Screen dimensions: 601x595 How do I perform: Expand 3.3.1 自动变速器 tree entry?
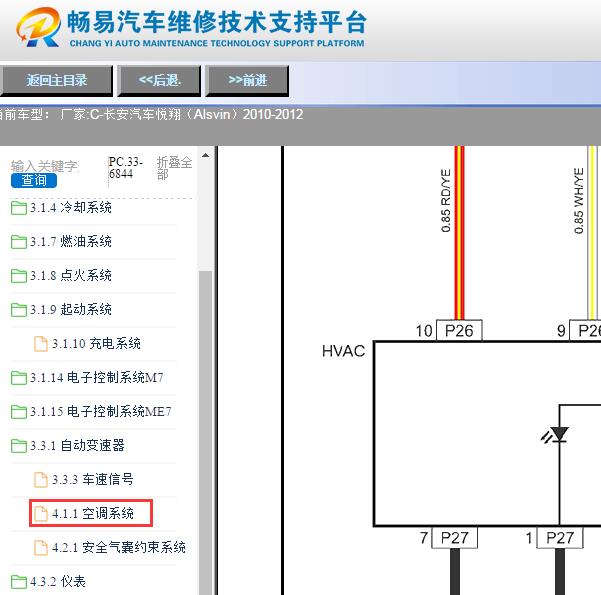pos(77,446)
